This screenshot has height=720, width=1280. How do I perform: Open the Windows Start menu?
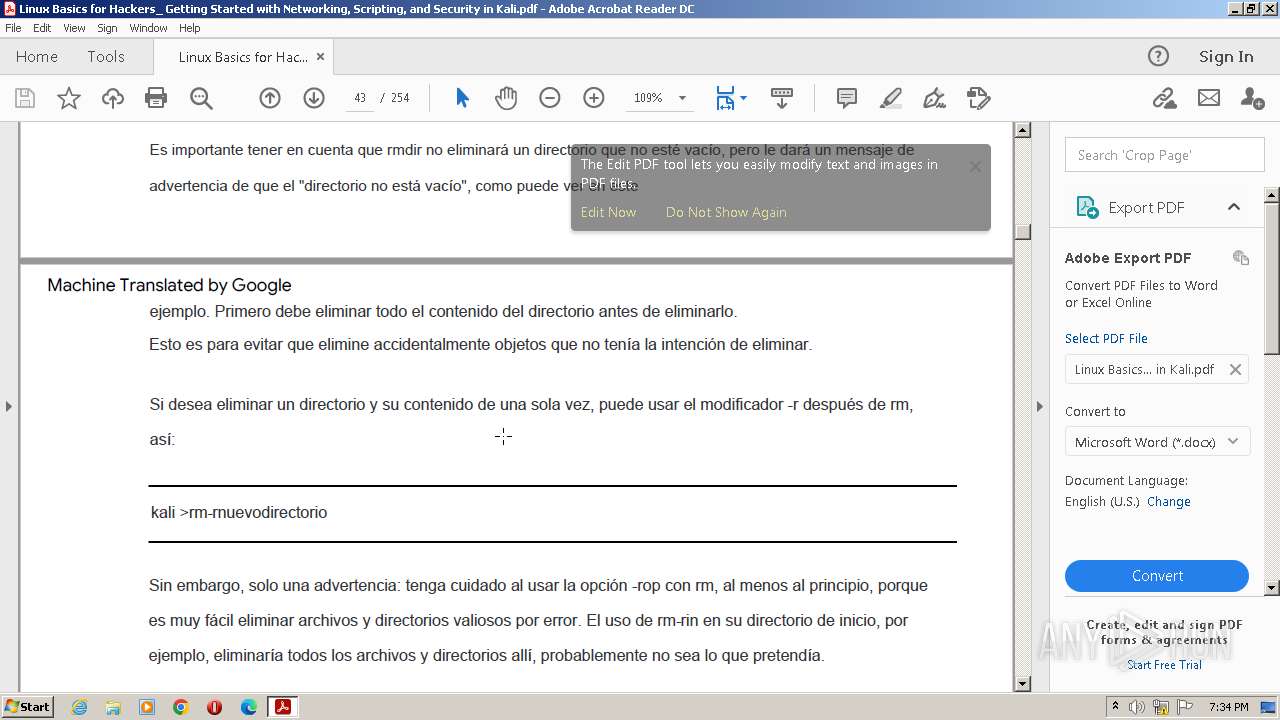[x=27, y=707]
